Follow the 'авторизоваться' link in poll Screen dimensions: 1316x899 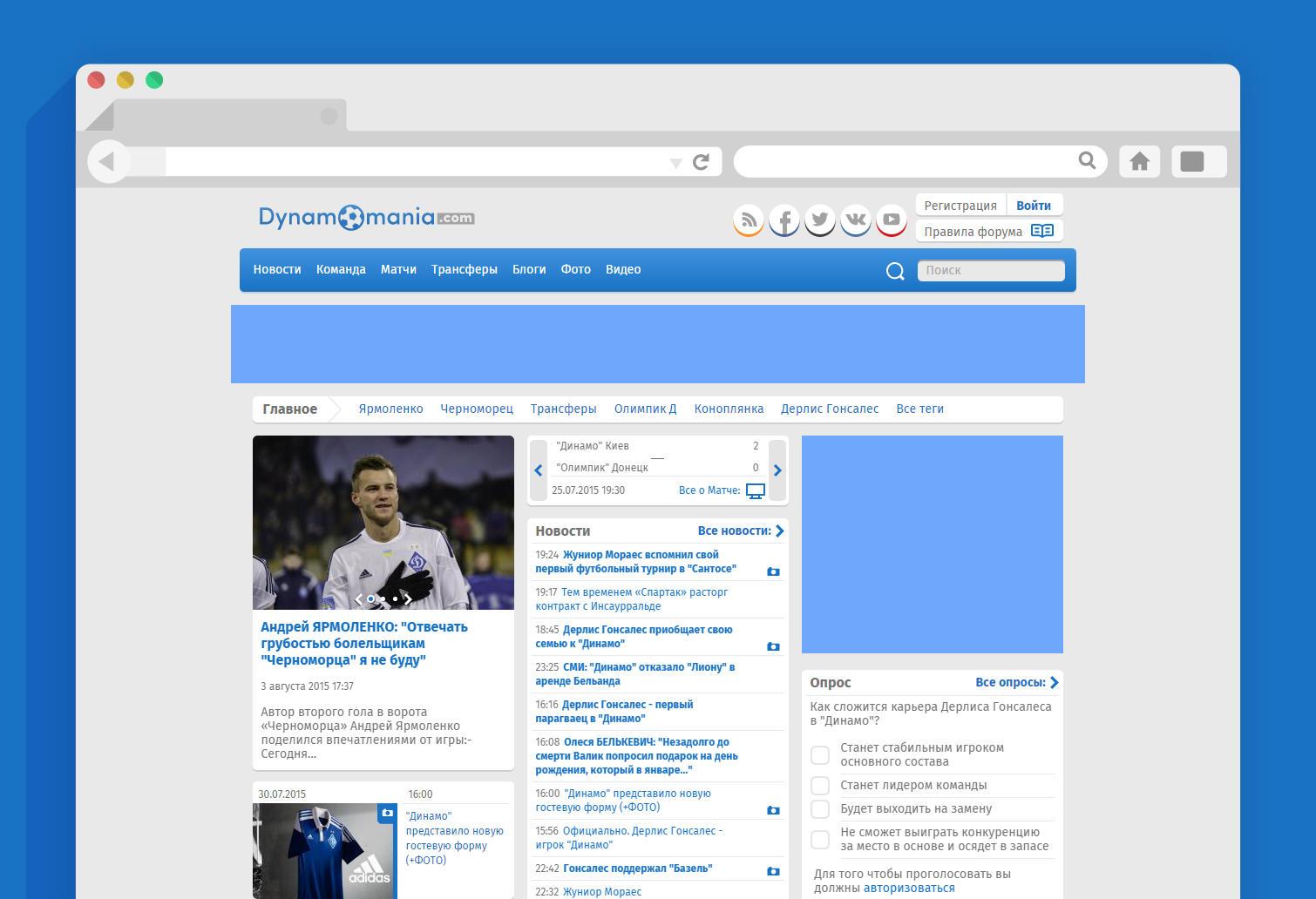point(909,889)
